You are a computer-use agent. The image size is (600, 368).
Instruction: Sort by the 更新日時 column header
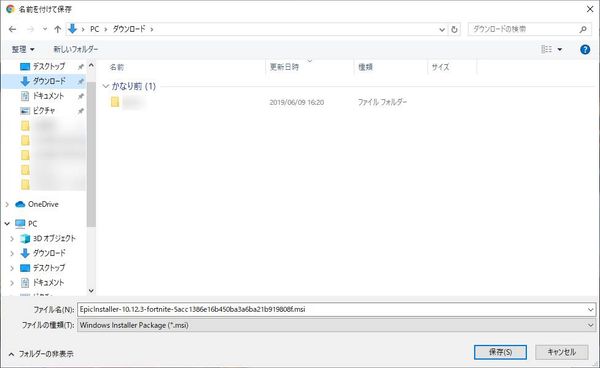coord(284,67)
